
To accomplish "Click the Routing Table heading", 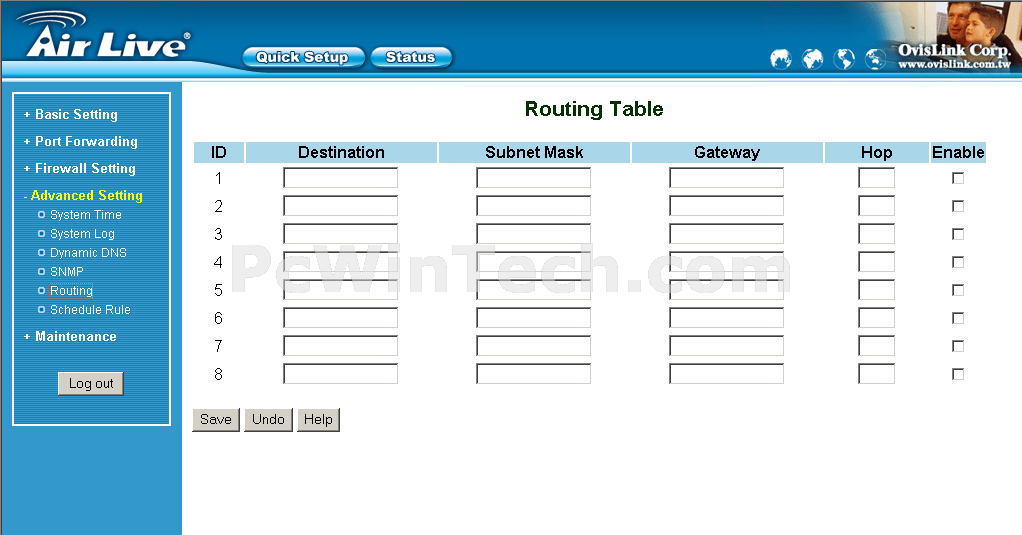I will tap(594, 109).
